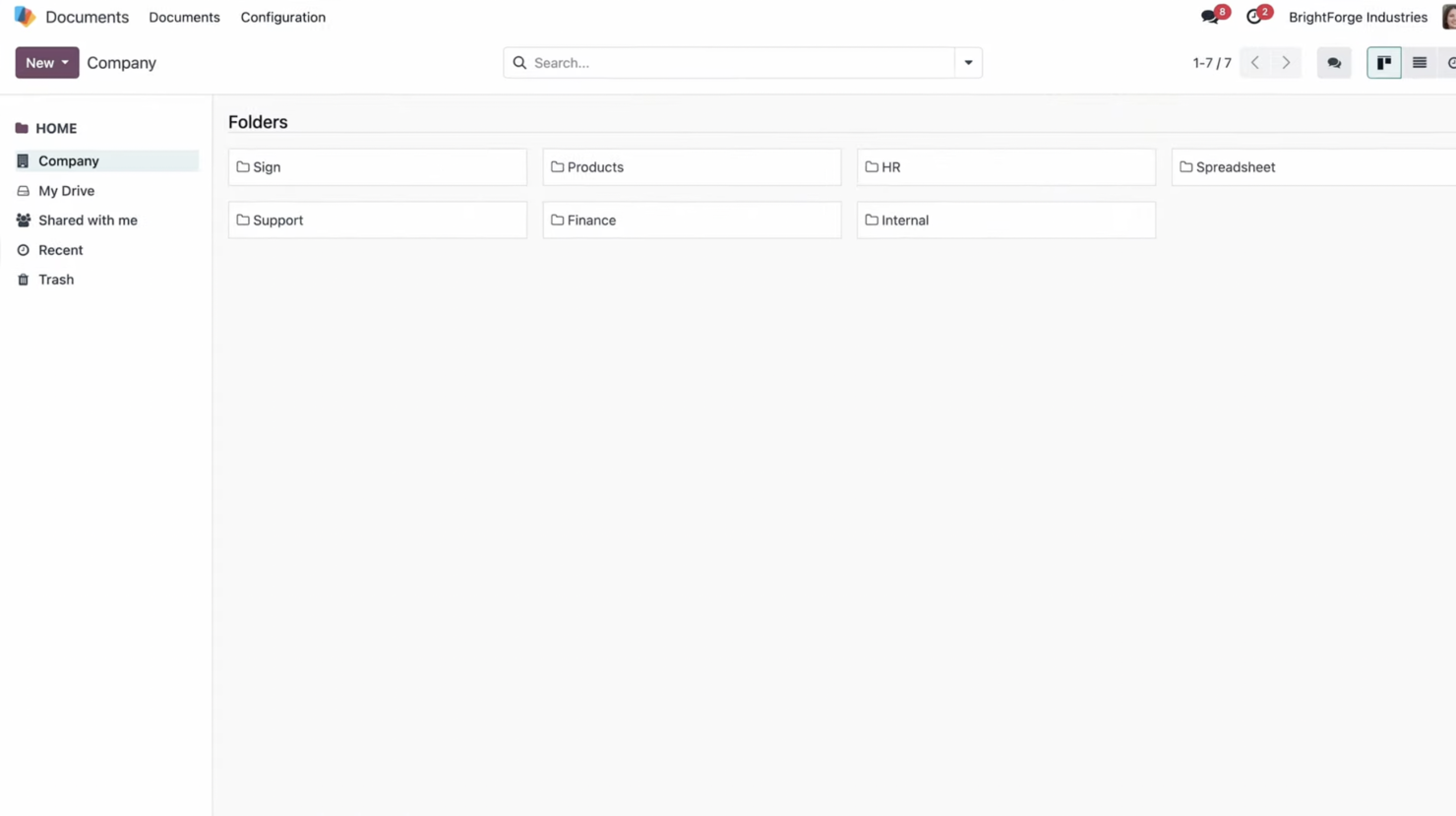Open the Activities clock icon showing 2
1456x816 pixels.
pyautogui.click(x=1255, y=17)
